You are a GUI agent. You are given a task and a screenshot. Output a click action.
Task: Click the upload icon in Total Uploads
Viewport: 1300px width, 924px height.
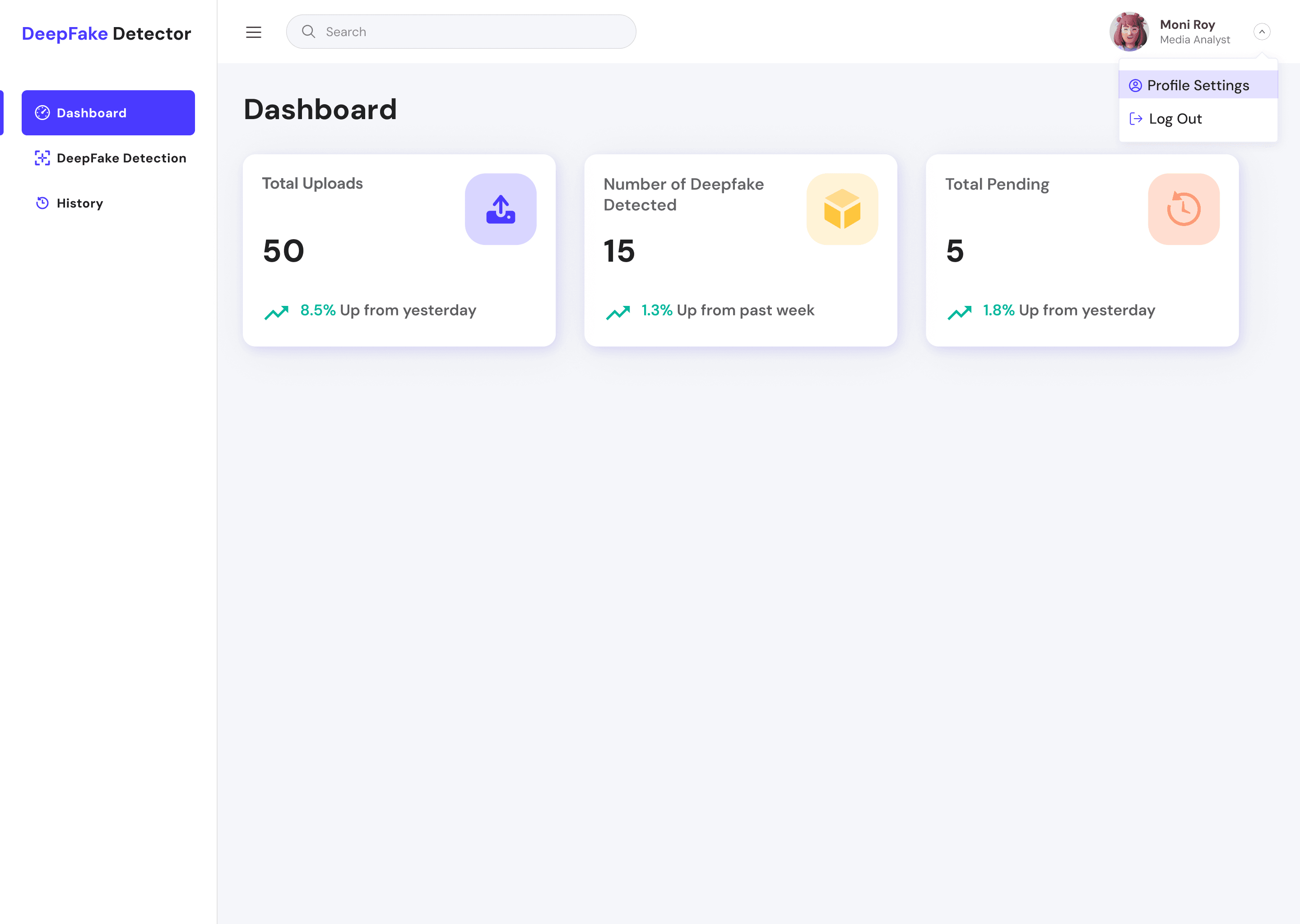coord(500,209)
